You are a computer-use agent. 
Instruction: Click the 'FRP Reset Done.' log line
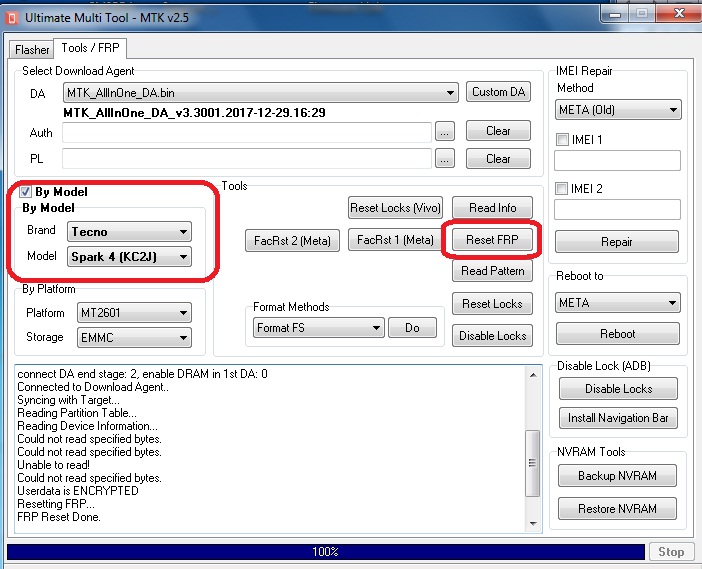(x=59, y=517)
